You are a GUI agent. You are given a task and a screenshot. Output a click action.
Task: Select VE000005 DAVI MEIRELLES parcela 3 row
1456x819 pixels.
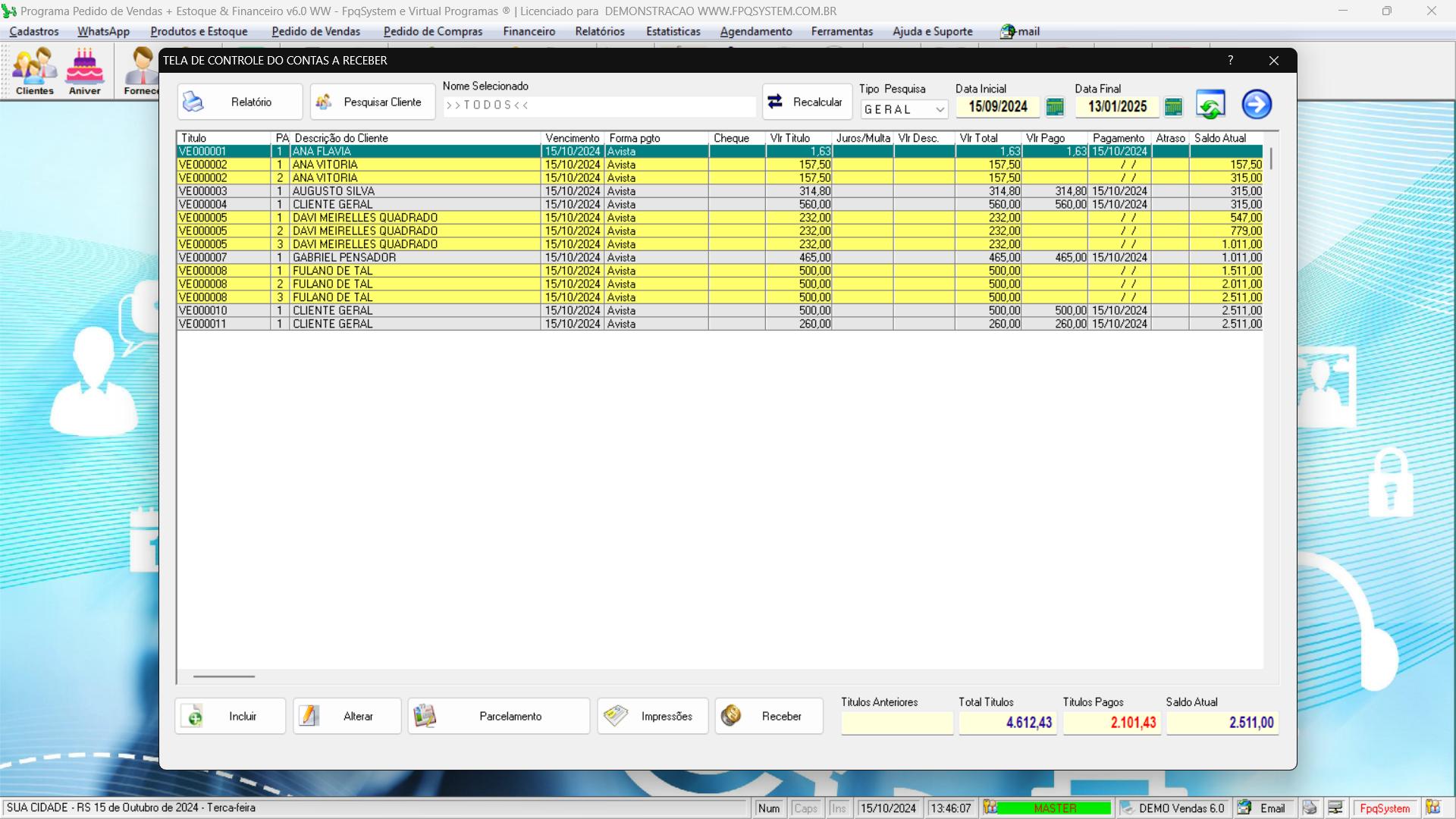[x=720, y=244]
